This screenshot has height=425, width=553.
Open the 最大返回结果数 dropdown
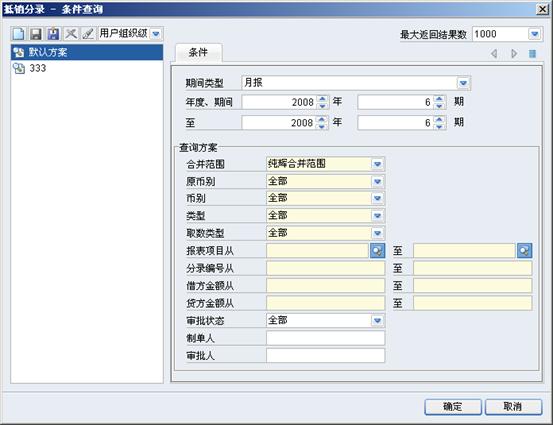pos(535,34)
